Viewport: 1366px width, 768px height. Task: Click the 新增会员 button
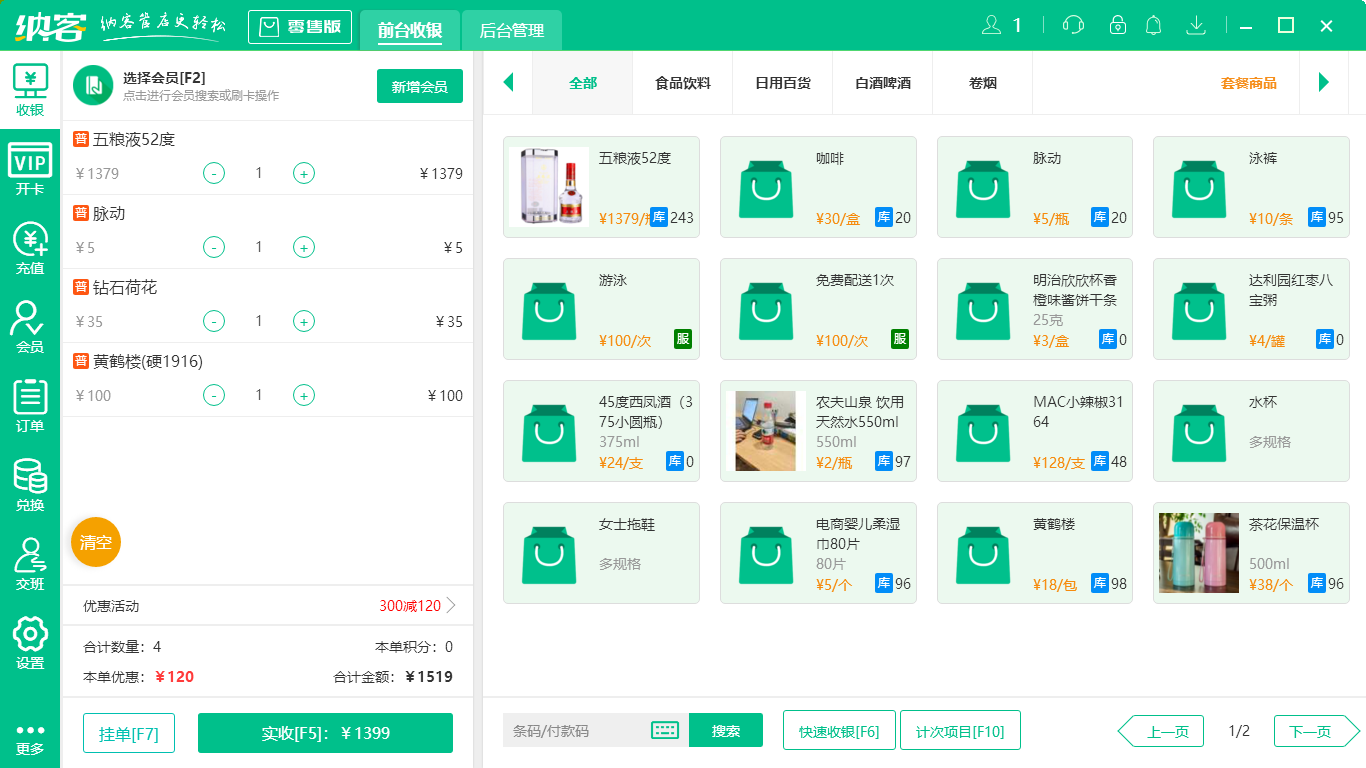coord(419,87)
